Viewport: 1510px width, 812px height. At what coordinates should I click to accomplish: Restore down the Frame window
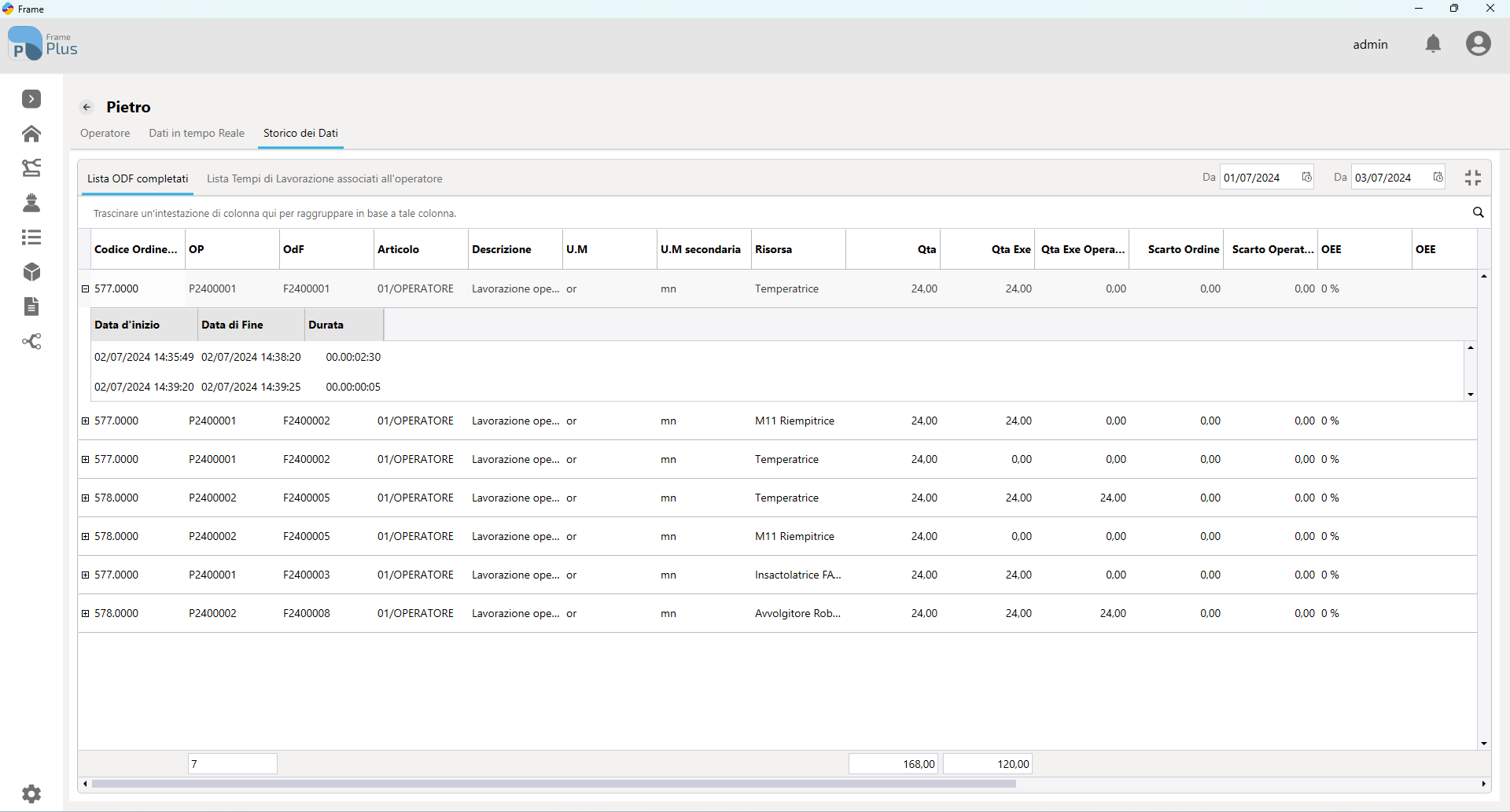pyautogui.click(x=1454, y=9)
